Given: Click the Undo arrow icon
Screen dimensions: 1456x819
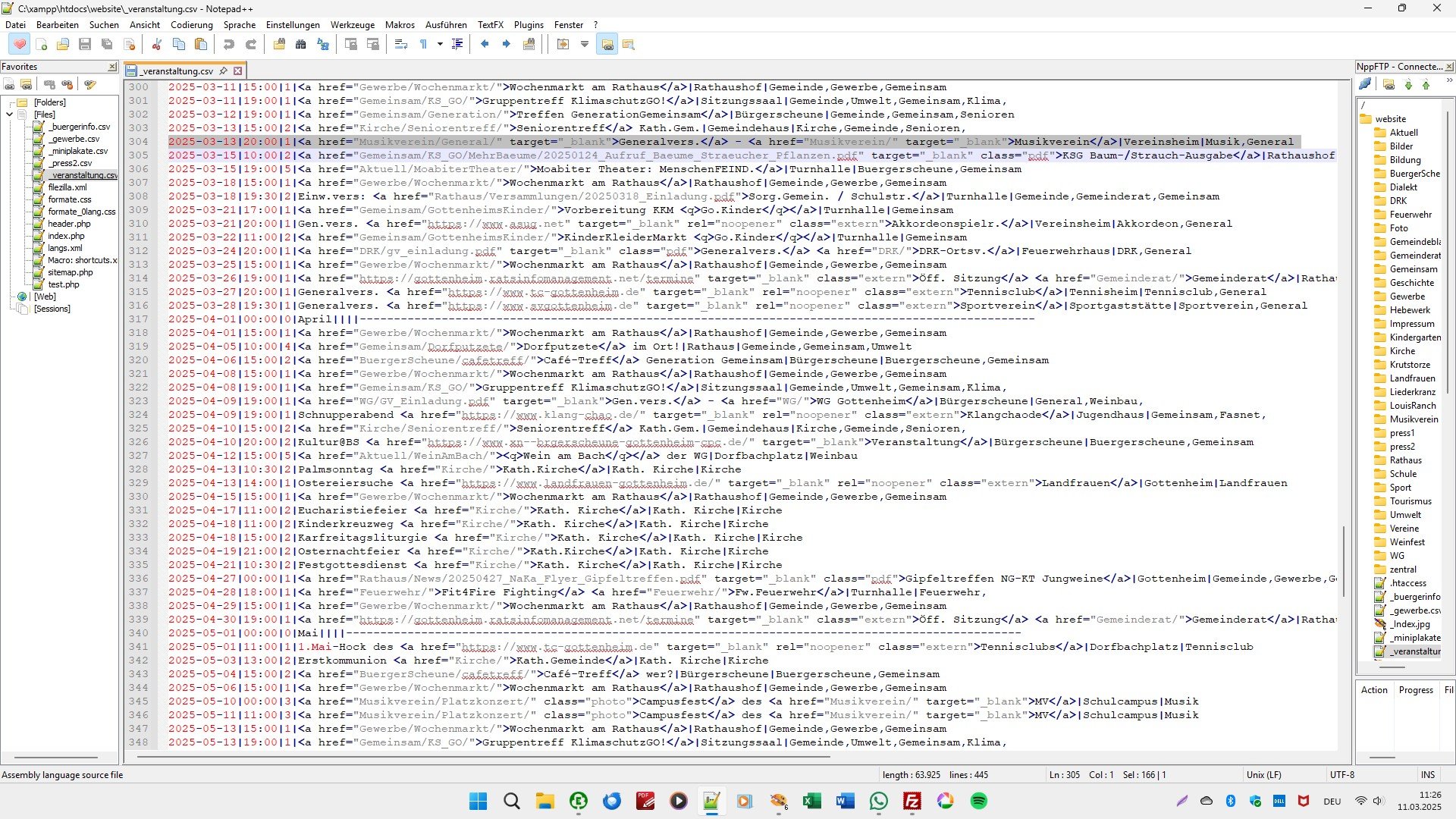Looking at the screenshot, I should 228,45.
